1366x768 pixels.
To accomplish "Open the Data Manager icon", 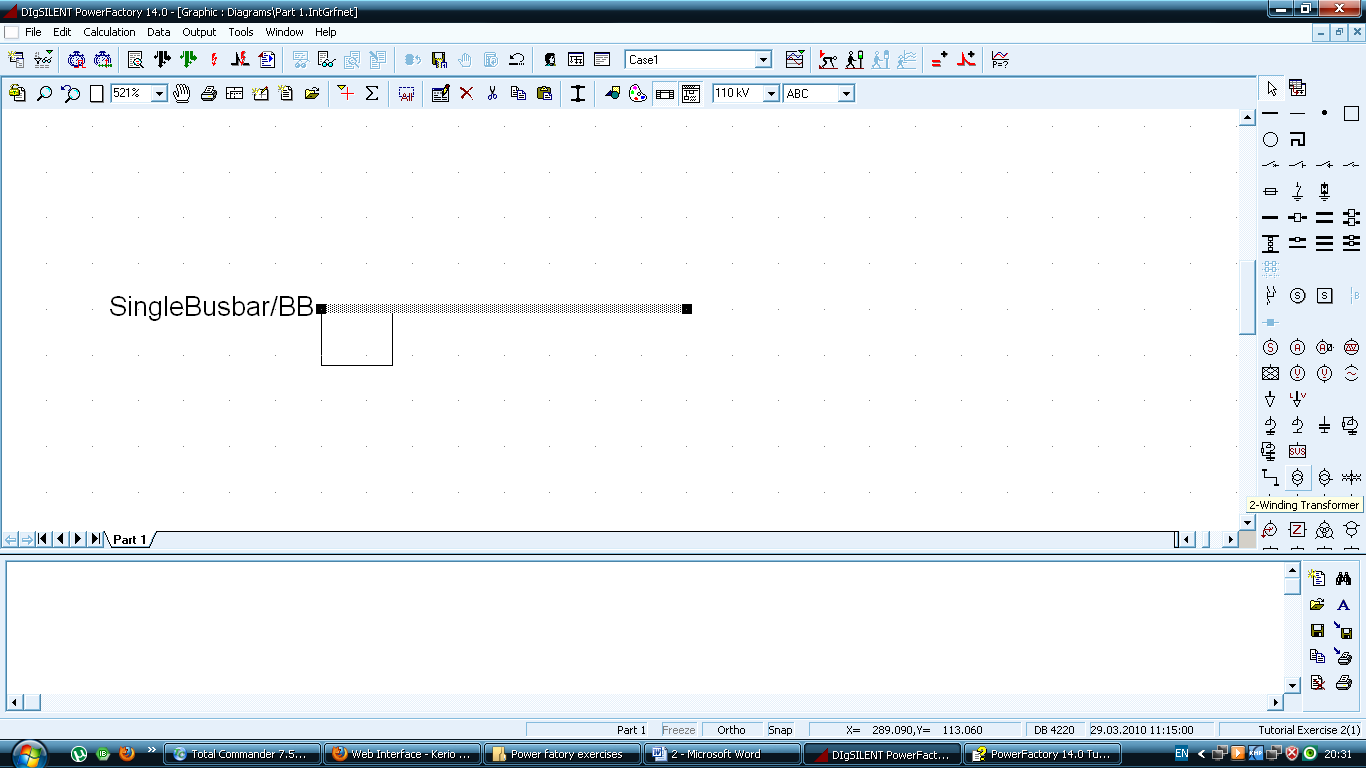I will coord(16,60).
